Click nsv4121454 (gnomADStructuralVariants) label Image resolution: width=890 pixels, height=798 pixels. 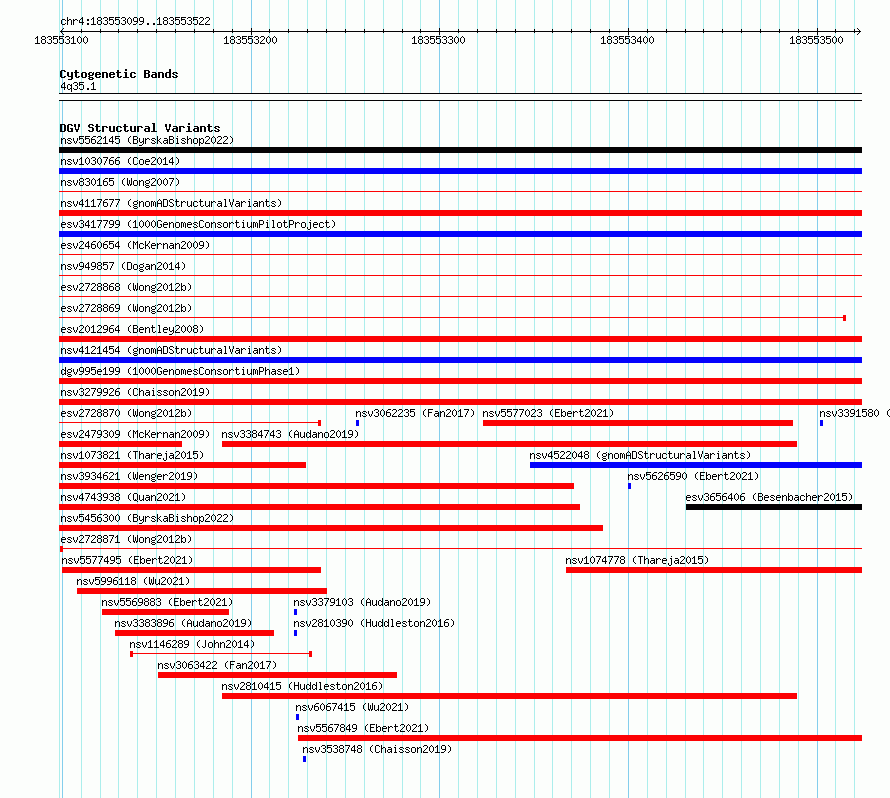(x=171, y=350)
